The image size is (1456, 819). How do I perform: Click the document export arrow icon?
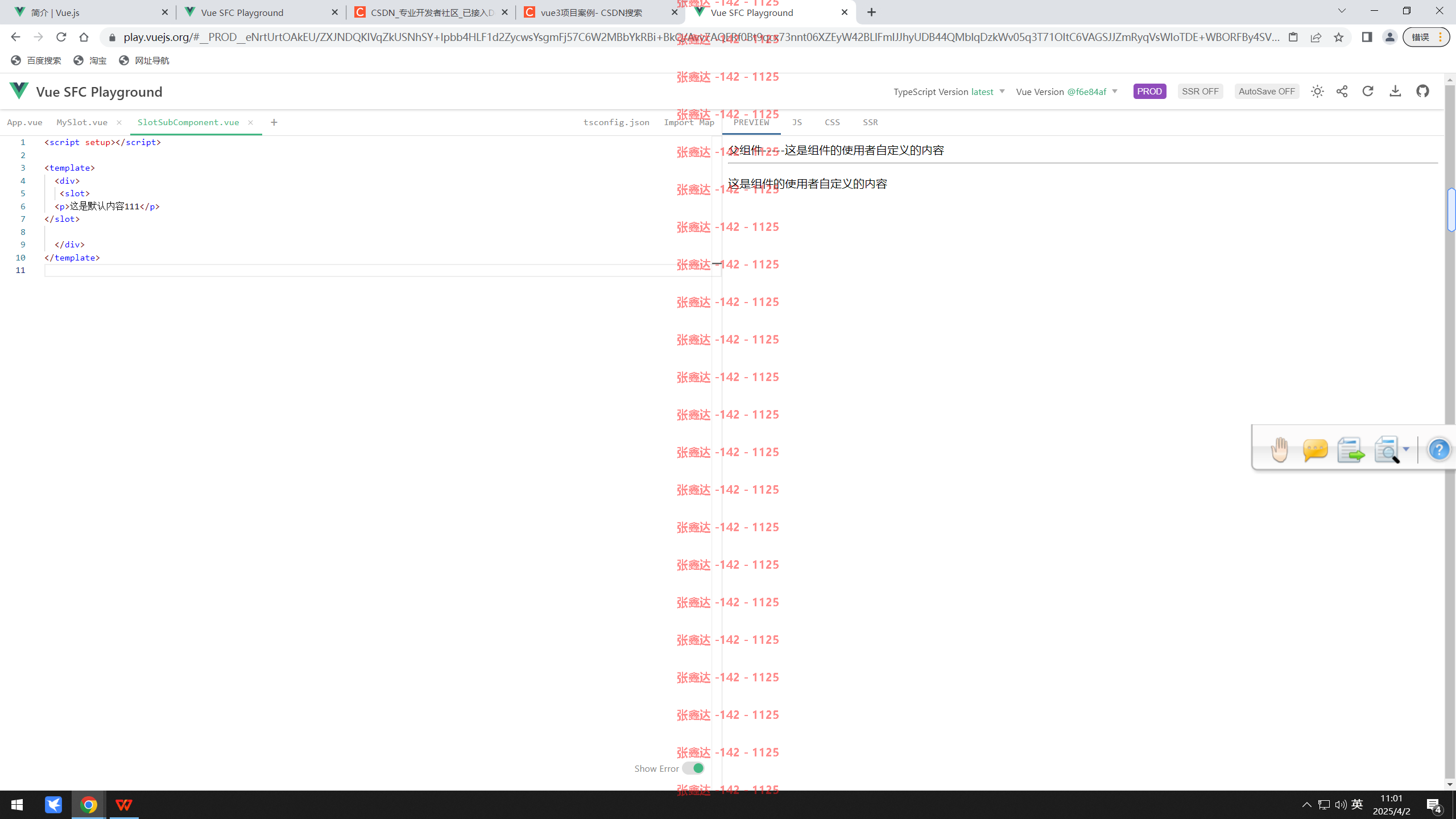[x=1351, y=449]
